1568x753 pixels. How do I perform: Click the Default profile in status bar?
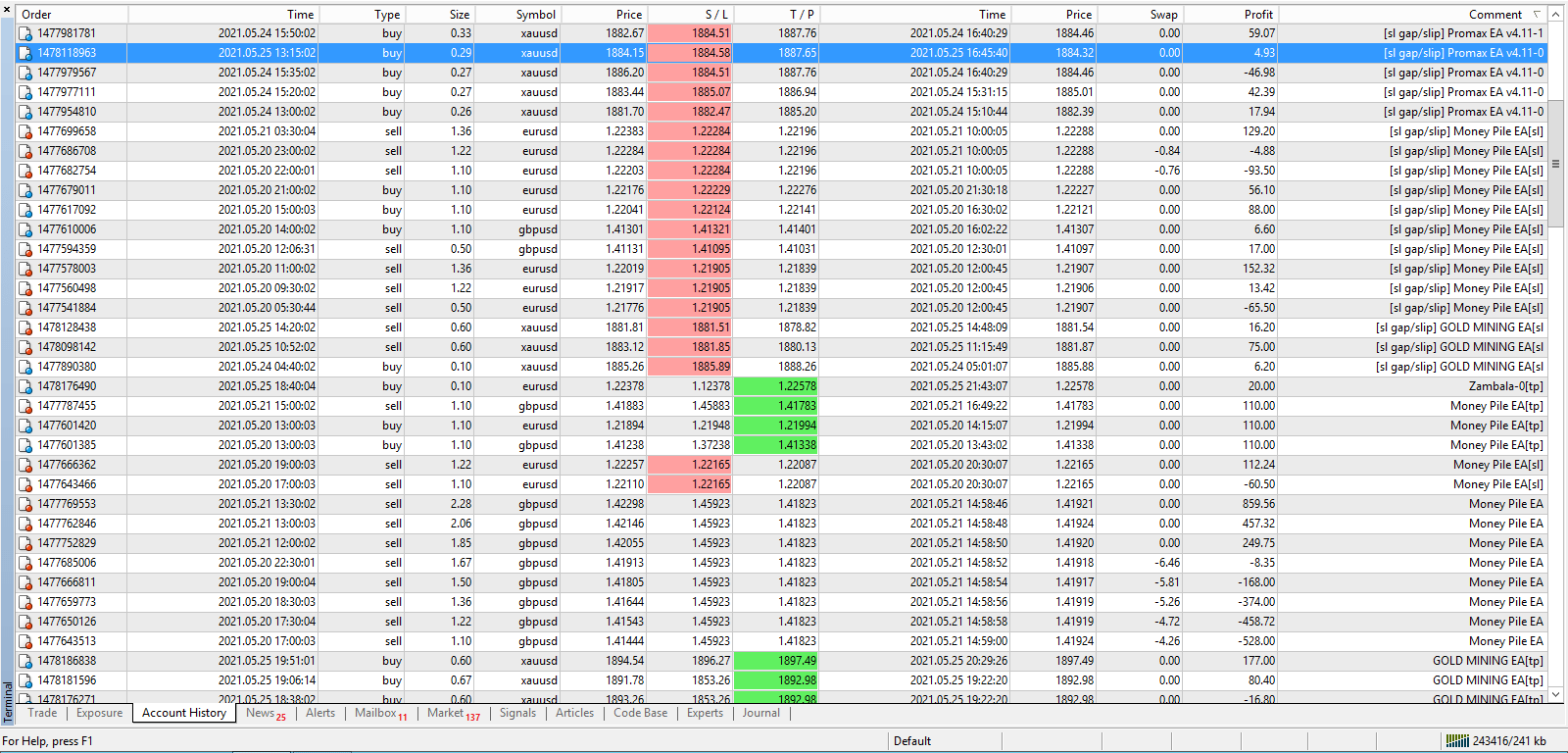pos(912,741)
